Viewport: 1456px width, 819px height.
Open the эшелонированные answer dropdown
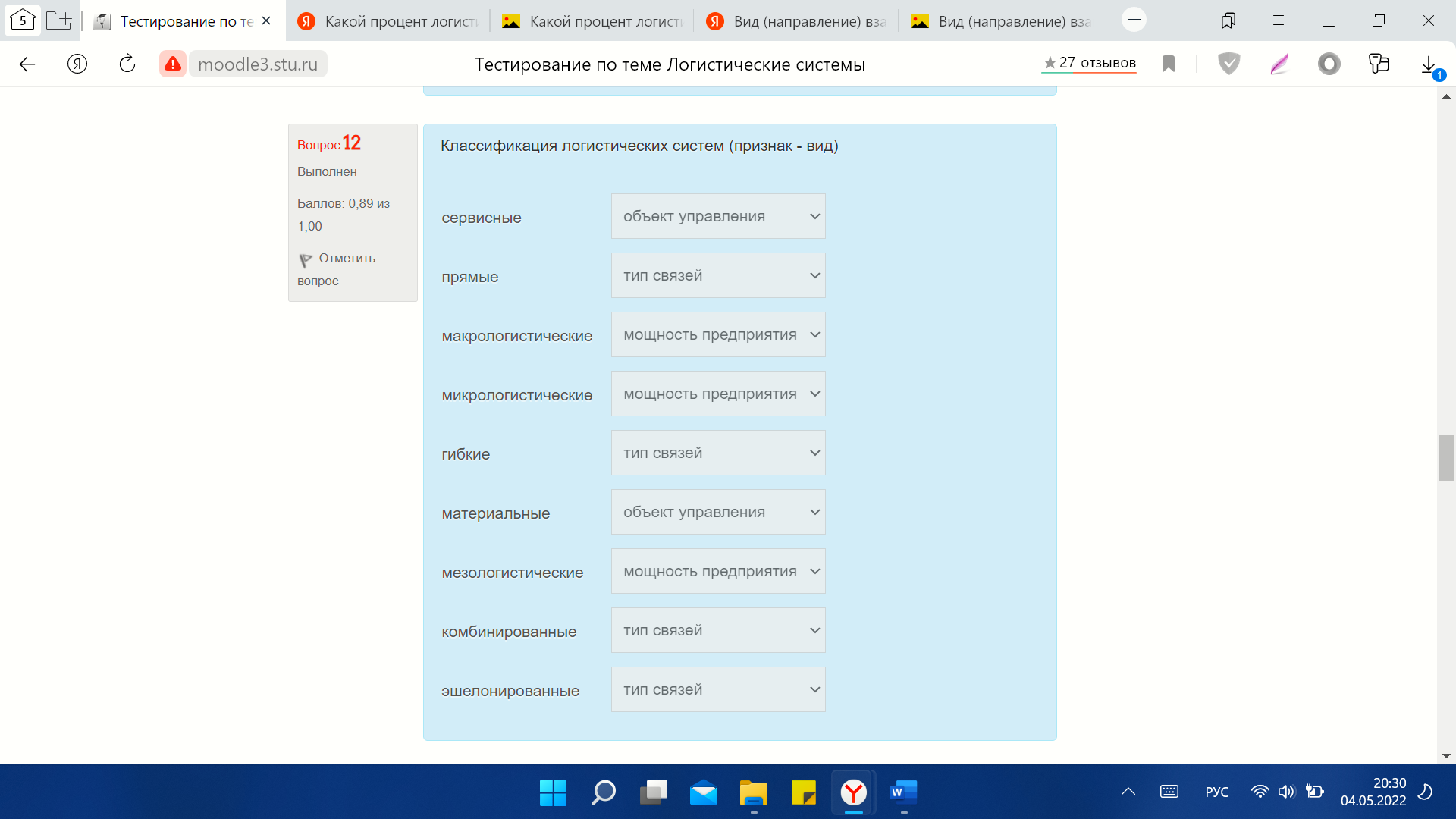[718, 689]
